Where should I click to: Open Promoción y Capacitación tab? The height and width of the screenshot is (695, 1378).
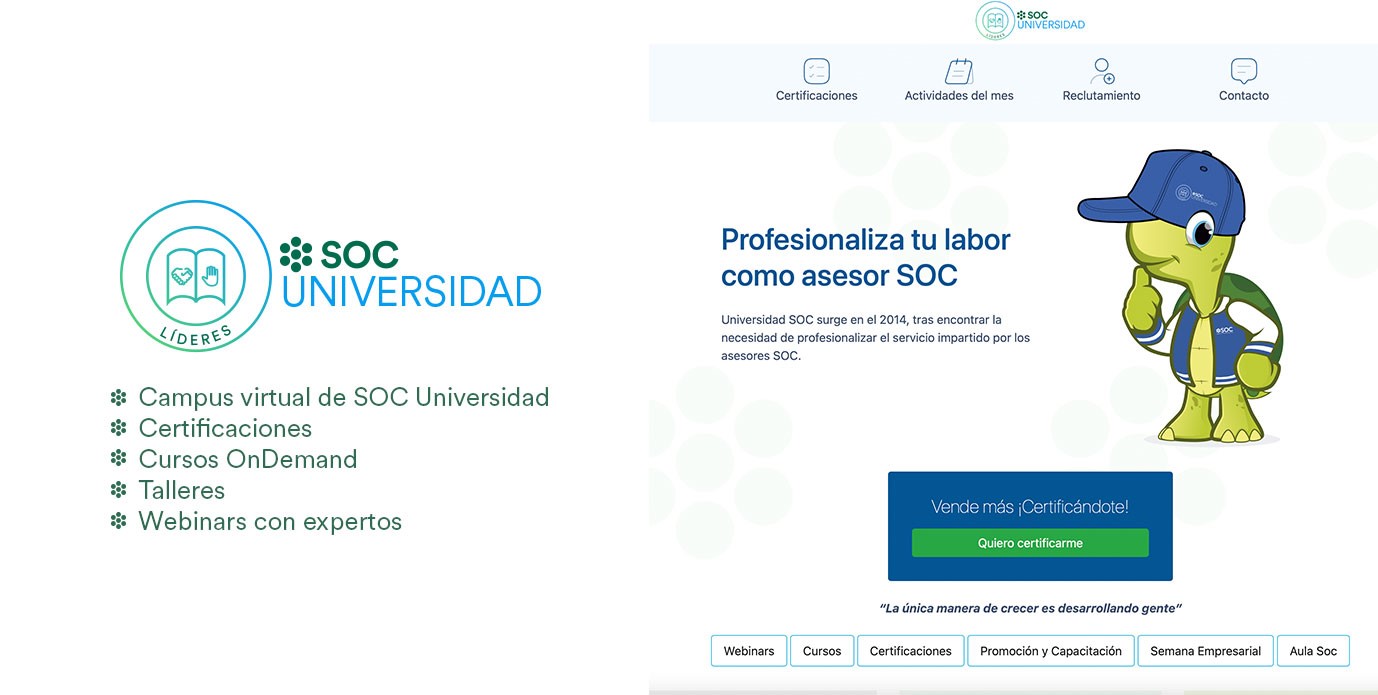[x=1051, y=651]
